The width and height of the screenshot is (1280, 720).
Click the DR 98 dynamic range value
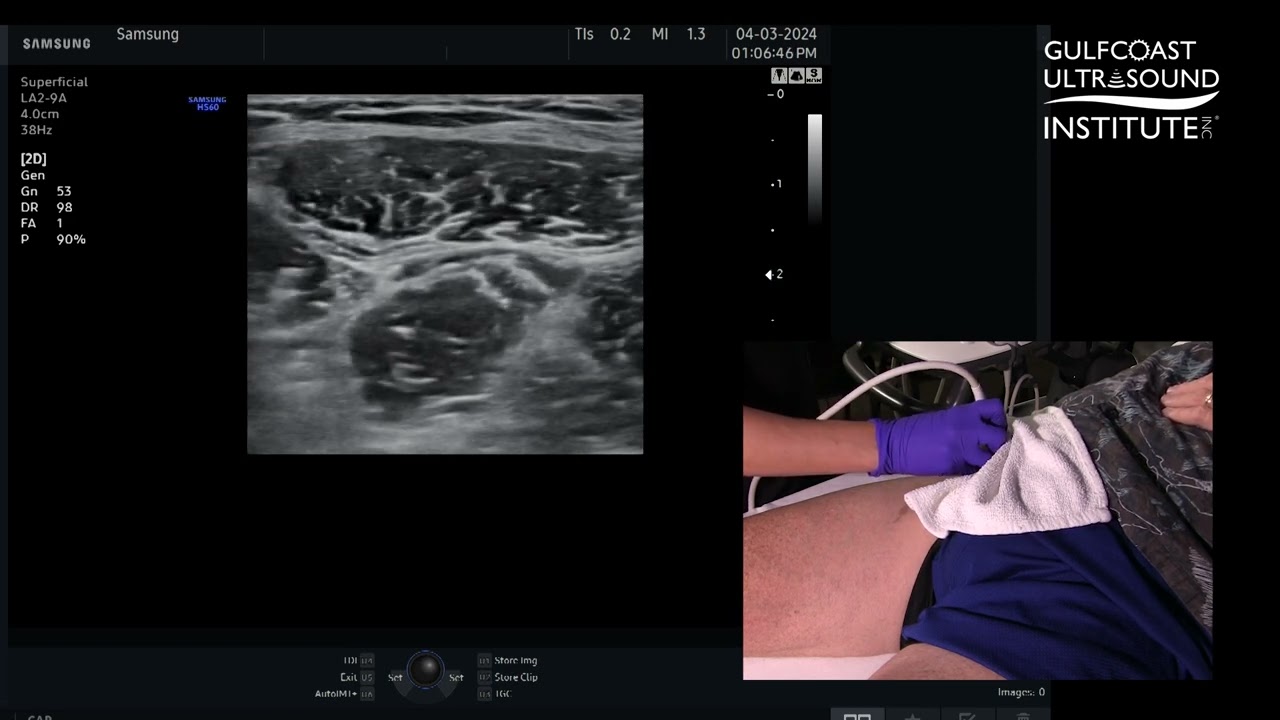click(46, 207)
